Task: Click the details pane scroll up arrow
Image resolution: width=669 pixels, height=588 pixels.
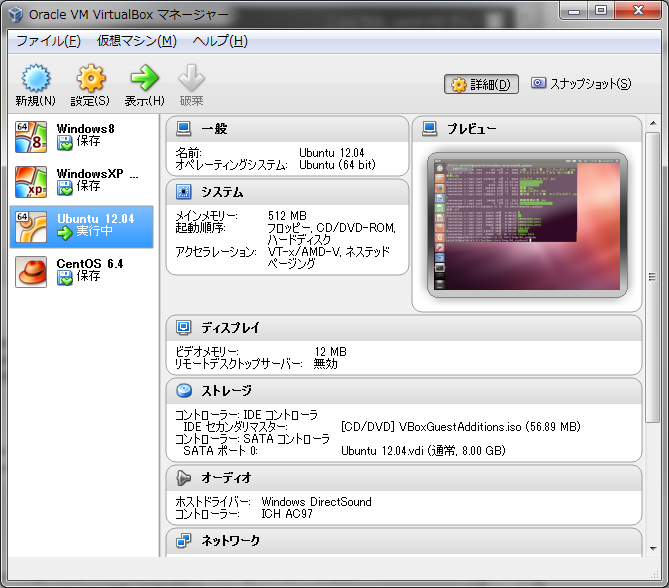Action: (653, 123)
